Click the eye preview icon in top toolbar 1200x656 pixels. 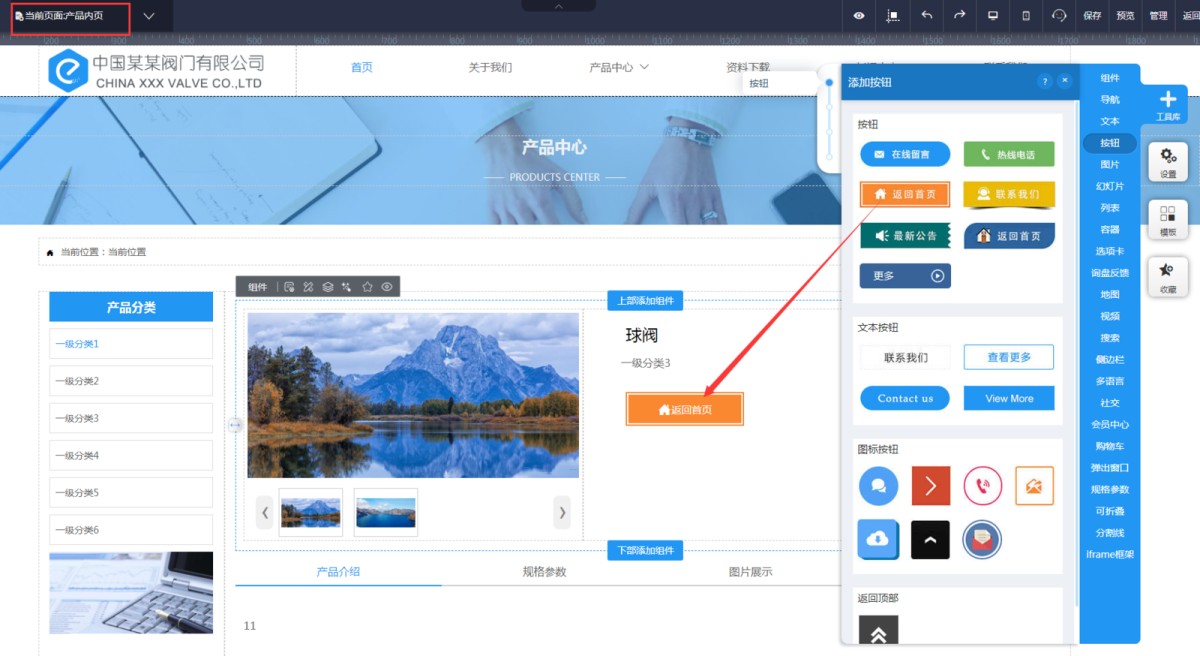coord(859,15)
